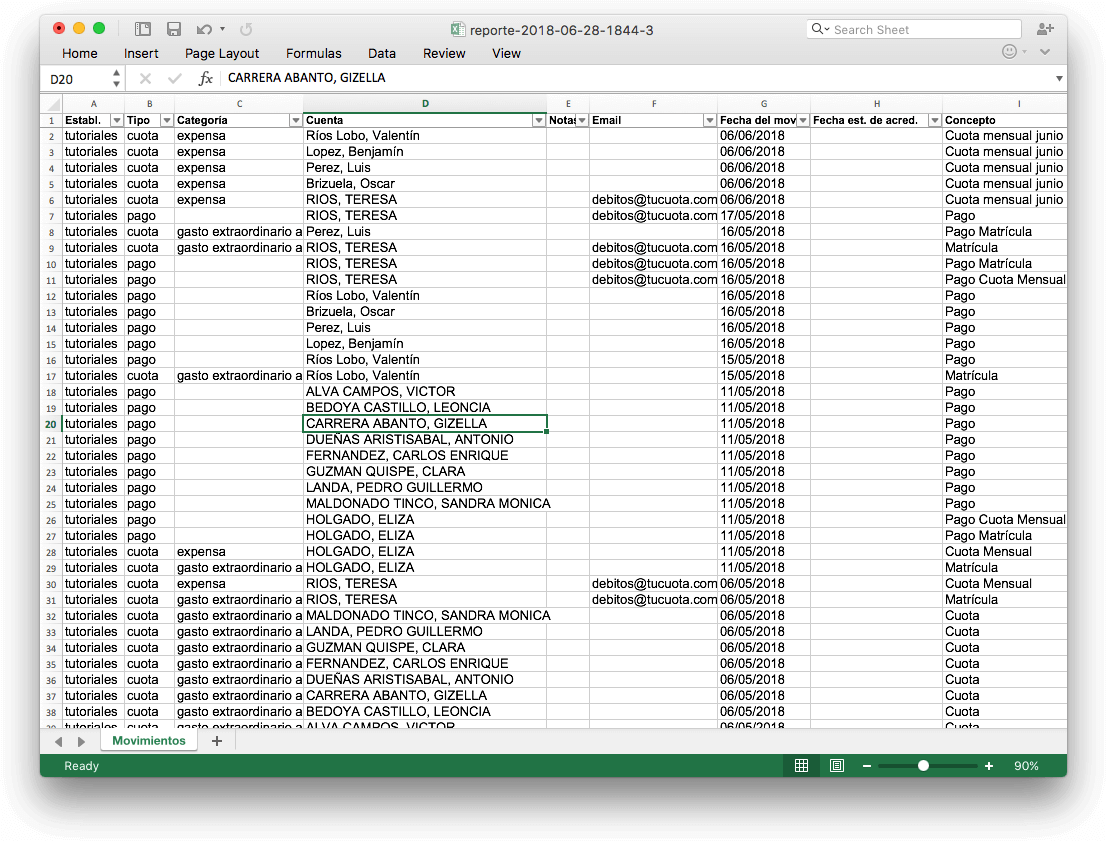Open the undo history dropdown arrow

(x=222, y=29)
